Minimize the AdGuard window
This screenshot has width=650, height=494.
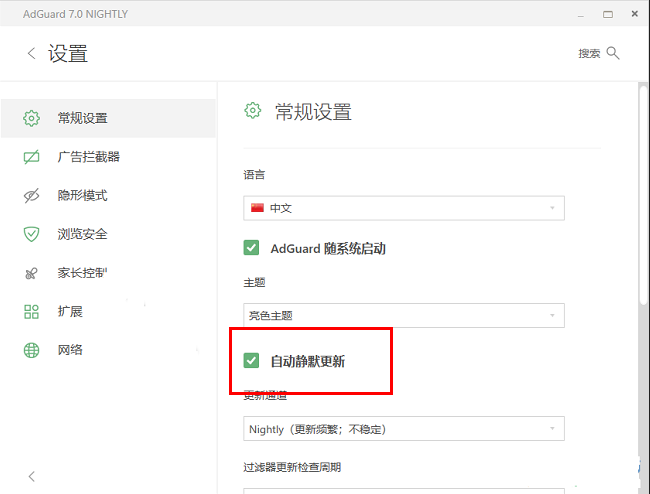pos(581,16)
